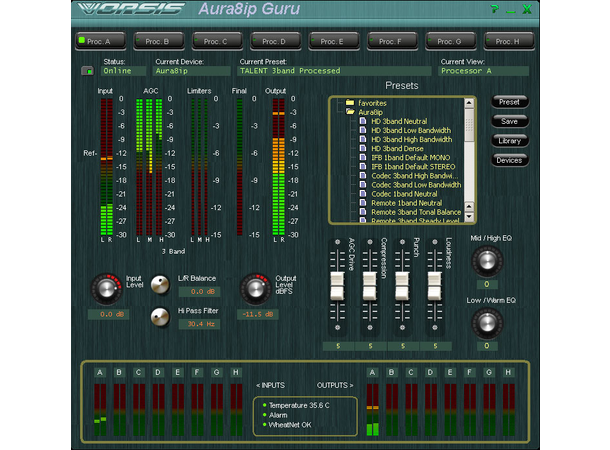Viewport: 610px width, 450px height.
Task: Select HD 3band High Bandwidth preset
Action: pos(406,139)
